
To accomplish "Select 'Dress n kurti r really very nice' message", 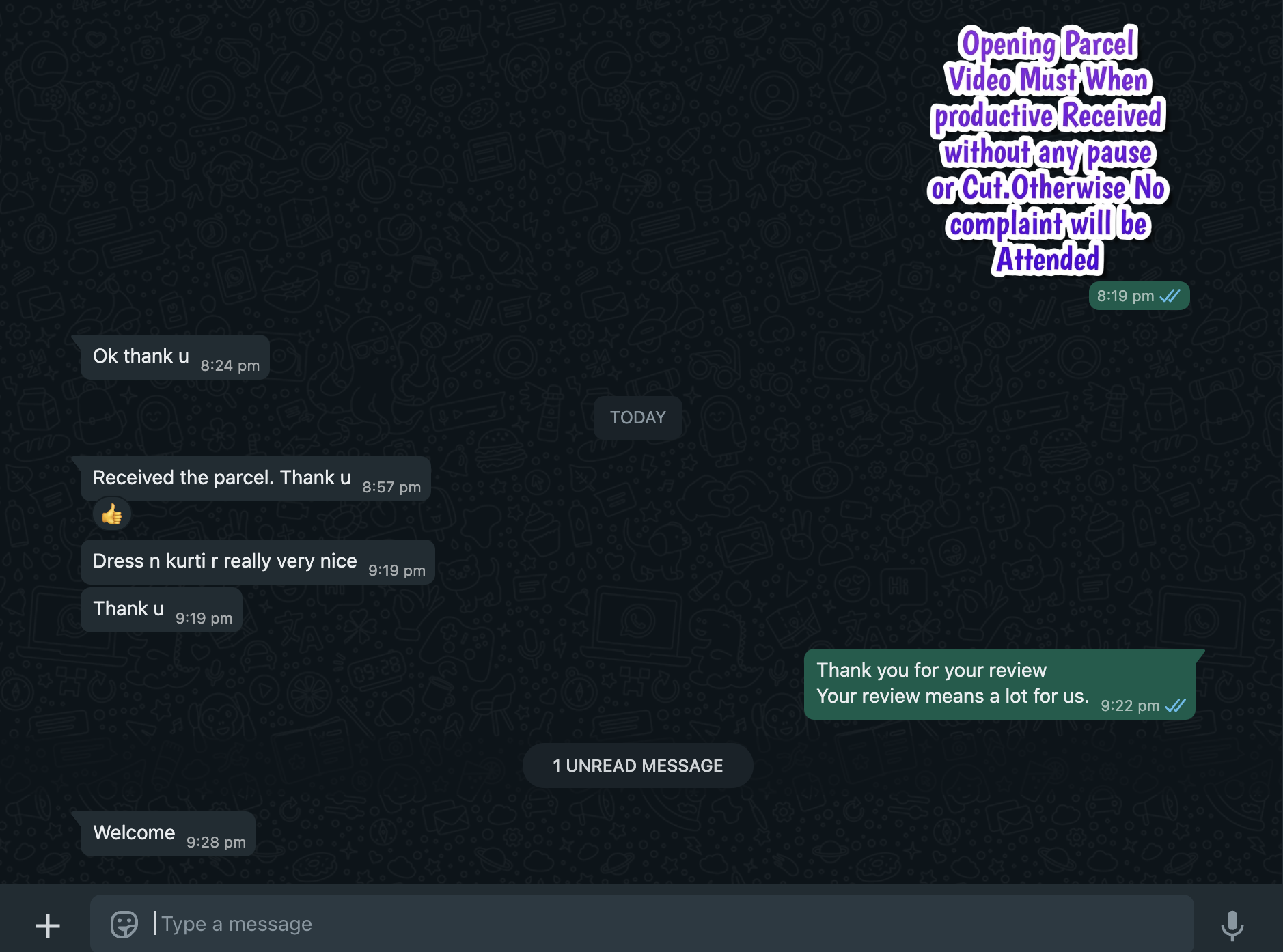I will 258,561.
